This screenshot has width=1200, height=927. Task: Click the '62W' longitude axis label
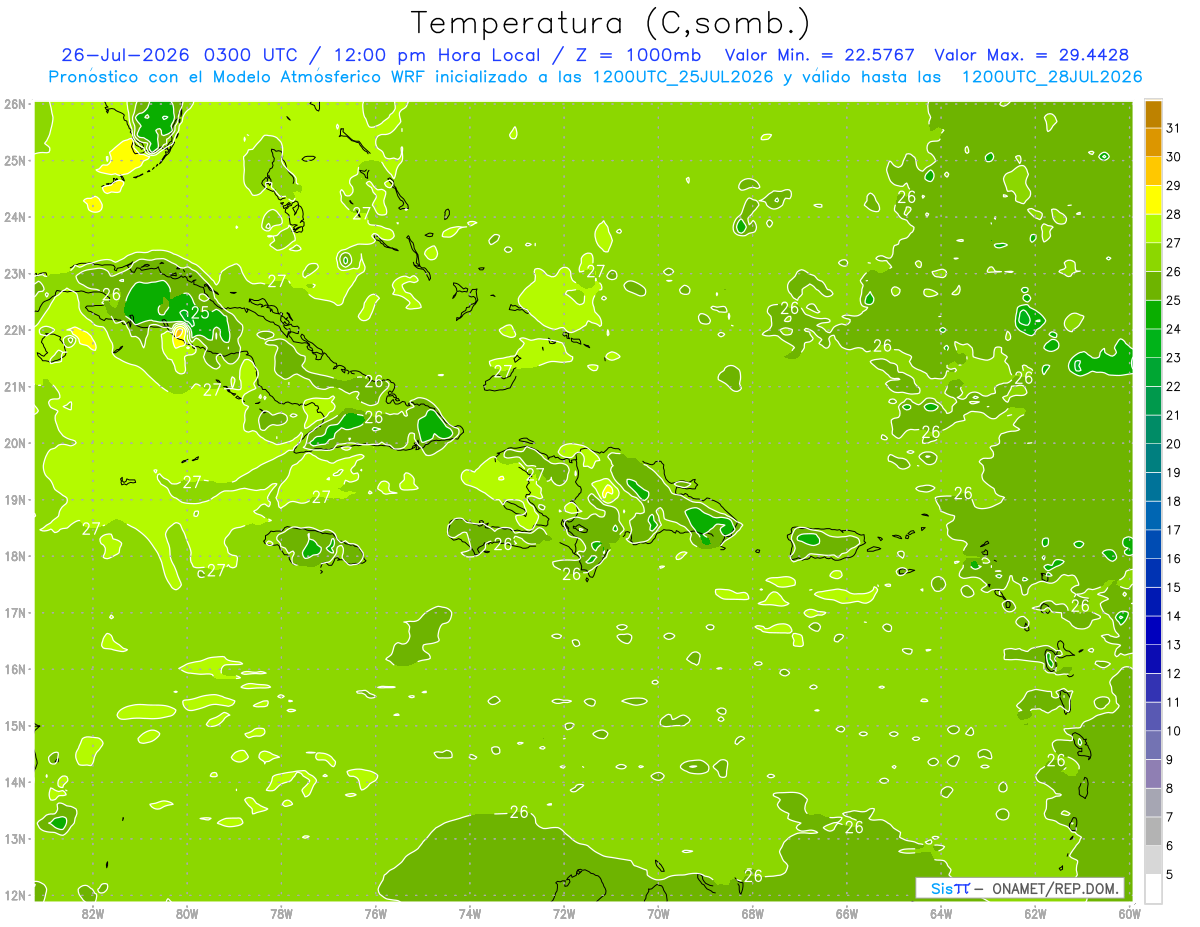[1035, 914]
